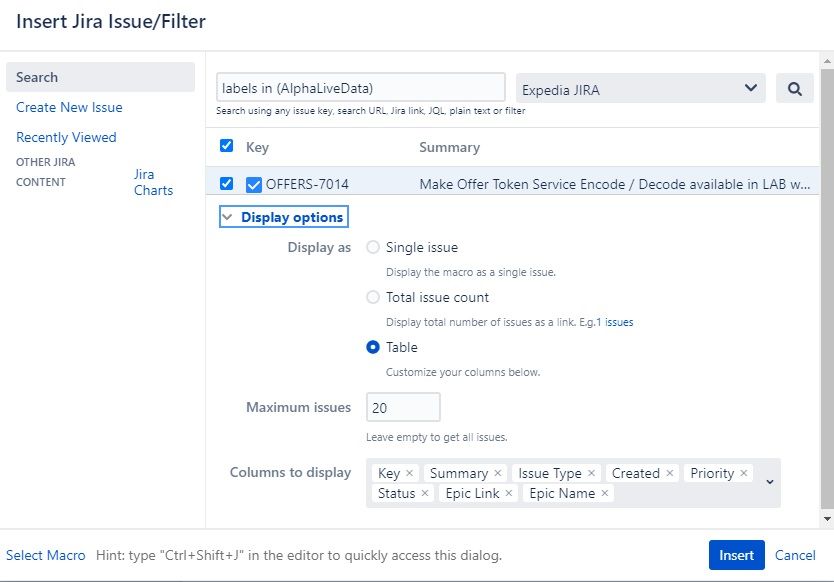
Task: Remove the Summary column tag
Action: (x=498, y=473)
